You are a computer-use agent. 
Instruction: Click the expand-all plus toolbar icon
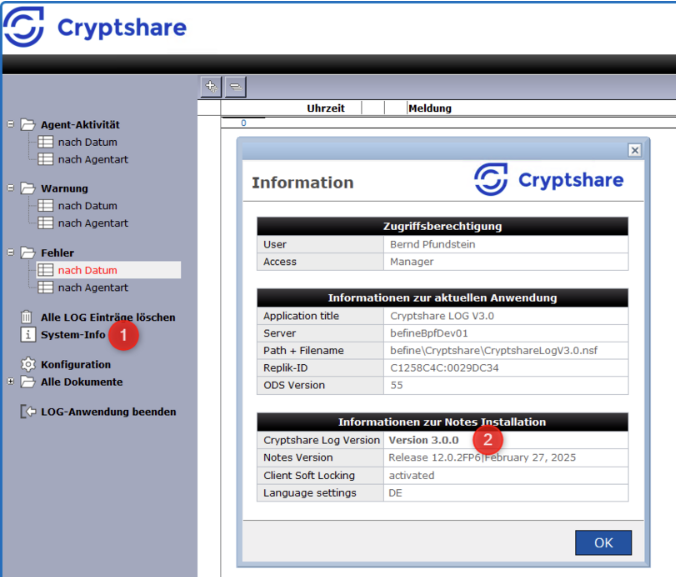(x=211, y=87)
